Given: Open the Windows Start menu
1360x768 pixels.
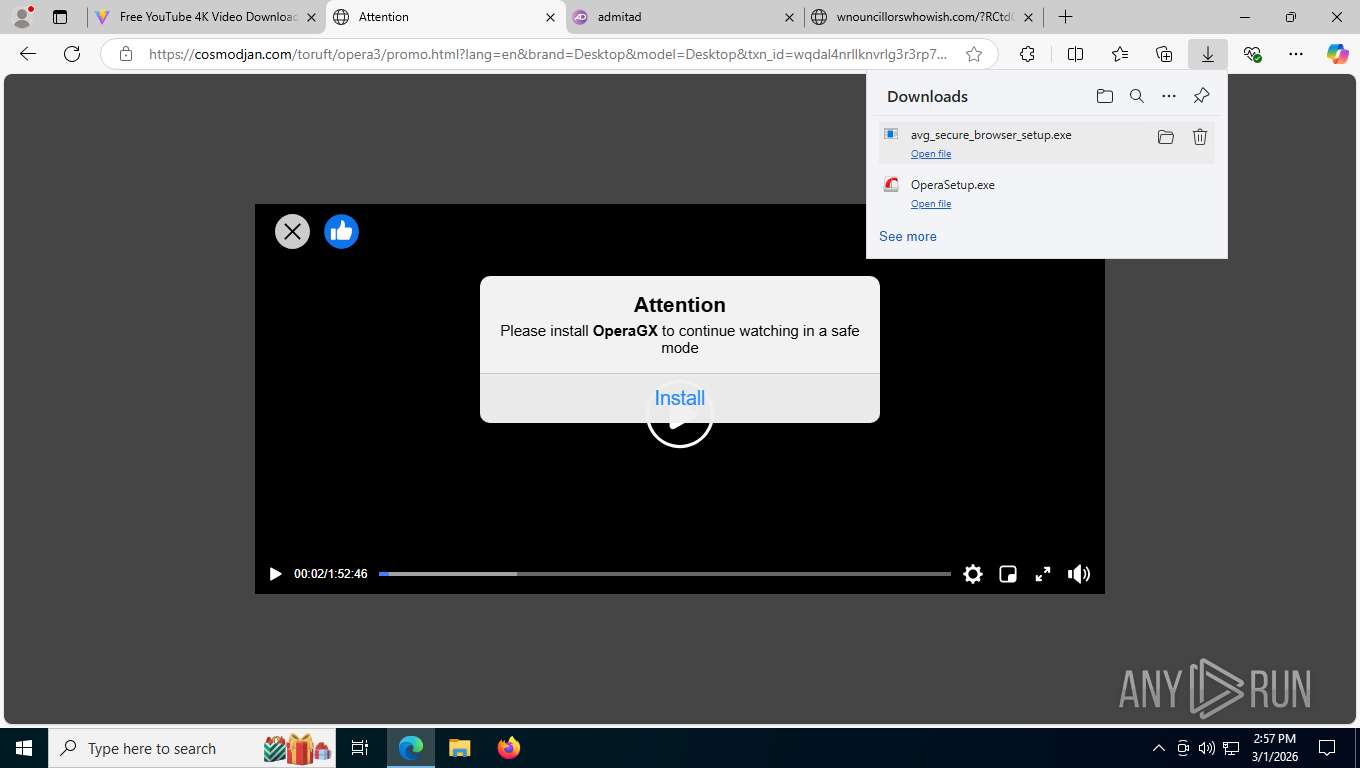Looking at the screenshot, I should 24,748.
